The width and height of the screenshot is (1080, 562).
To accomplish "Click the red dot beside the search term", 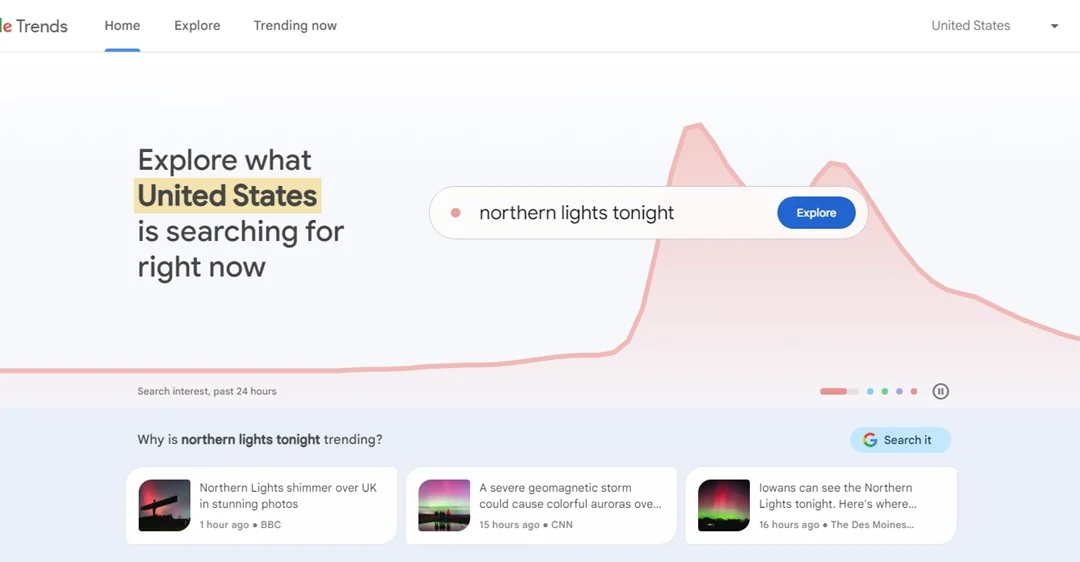I will (x=455, y=213).
